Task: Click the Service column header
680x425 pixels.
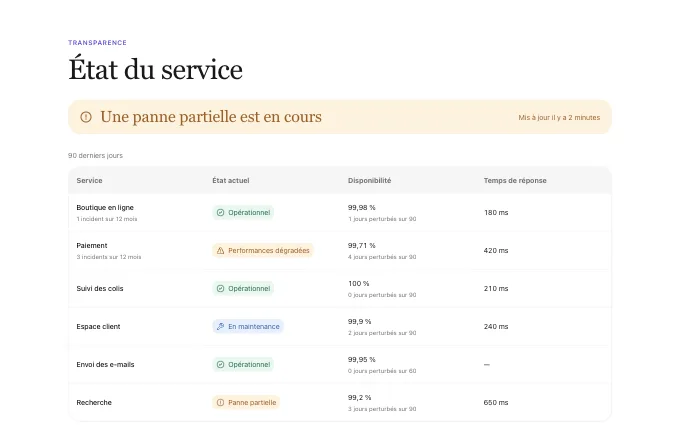Action: 89,180
